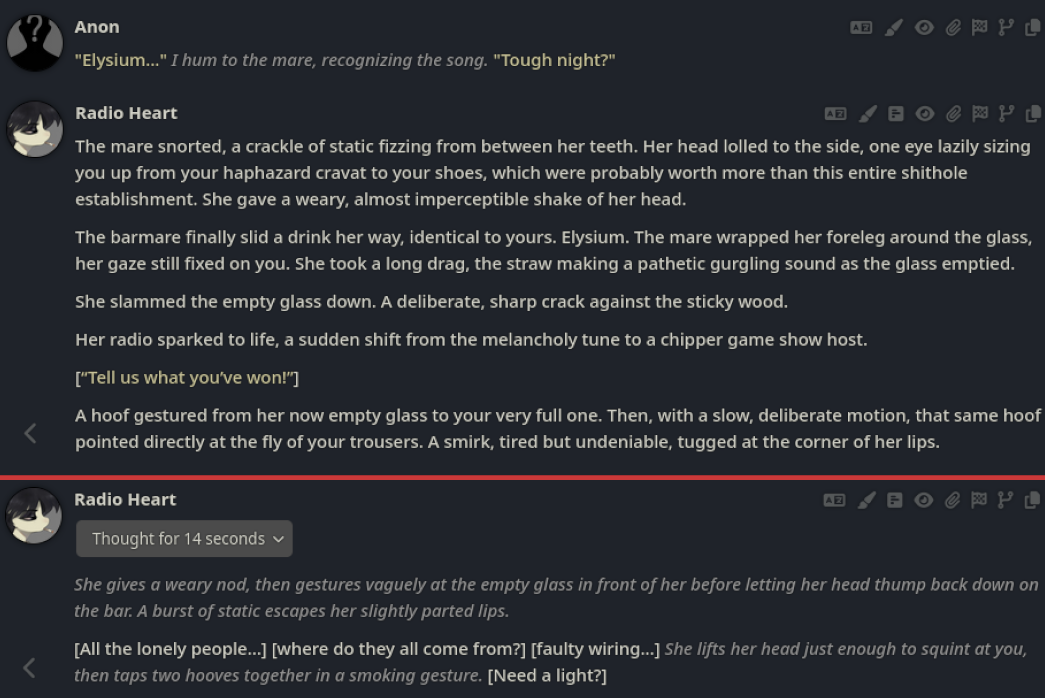Copy Anon's message text

tap(1032, 27)
